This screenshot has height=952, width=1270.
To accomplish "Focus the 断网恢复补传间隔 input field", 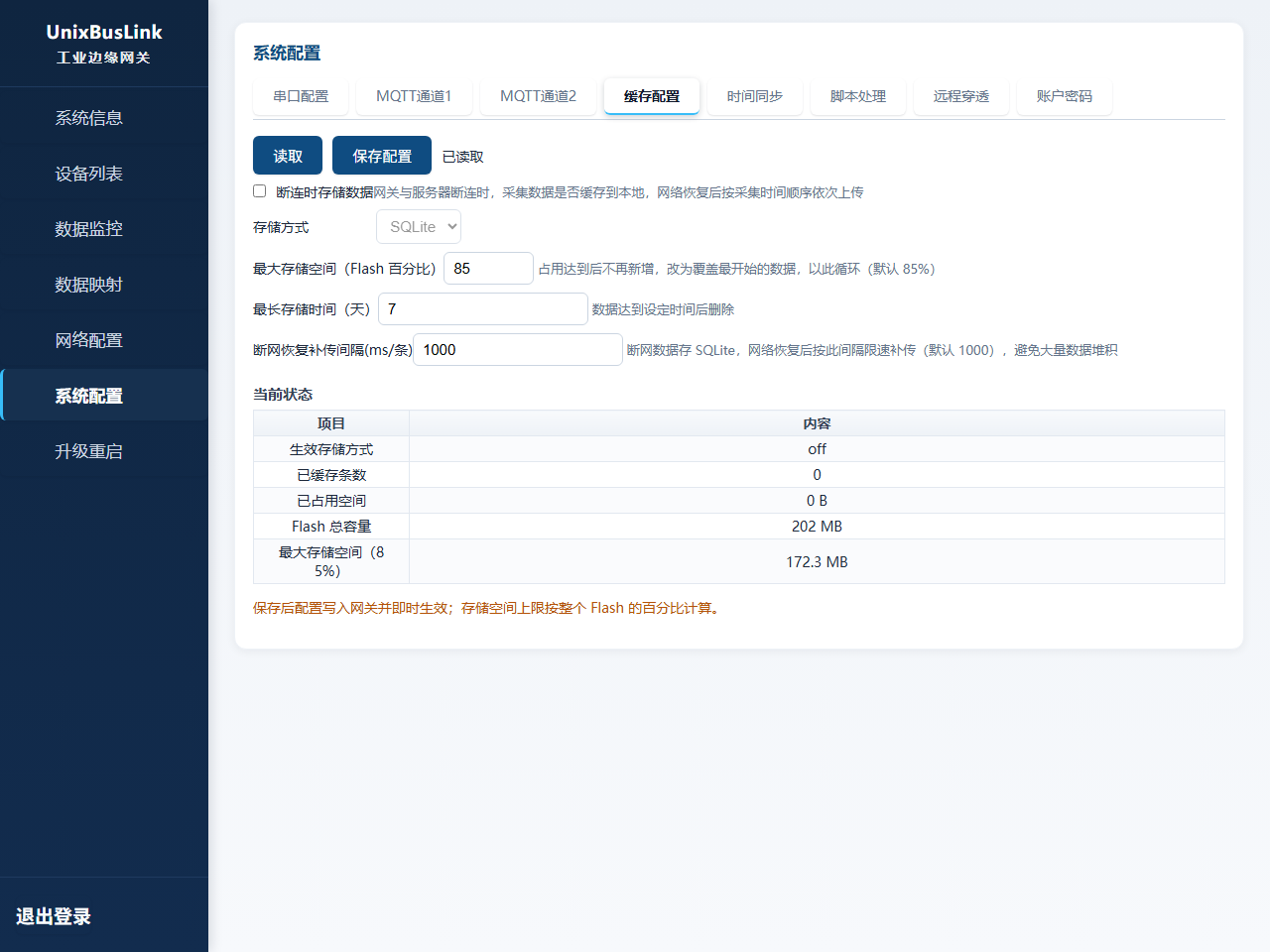I will (518, 349).
